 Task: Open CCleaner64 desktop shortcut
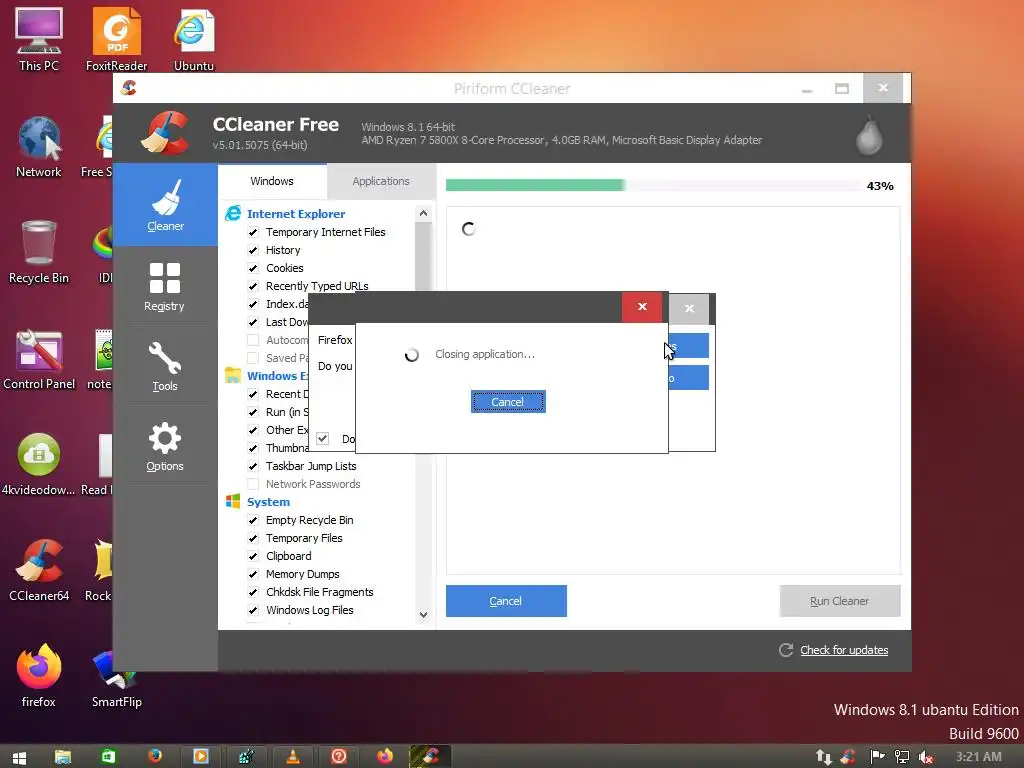click(39, 570)
